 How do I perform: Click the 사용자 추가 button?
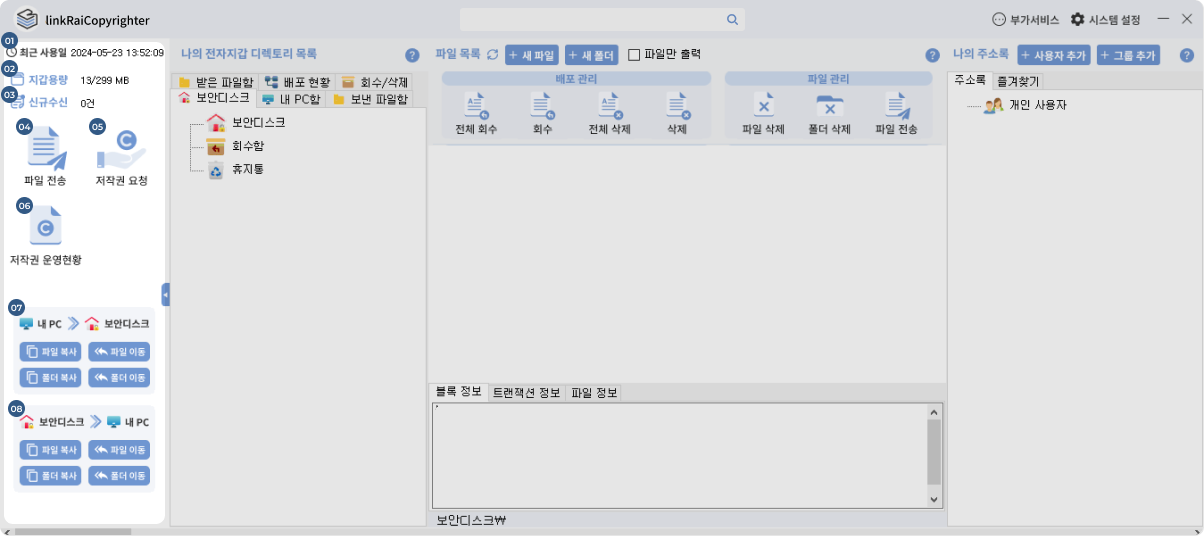1054,55
